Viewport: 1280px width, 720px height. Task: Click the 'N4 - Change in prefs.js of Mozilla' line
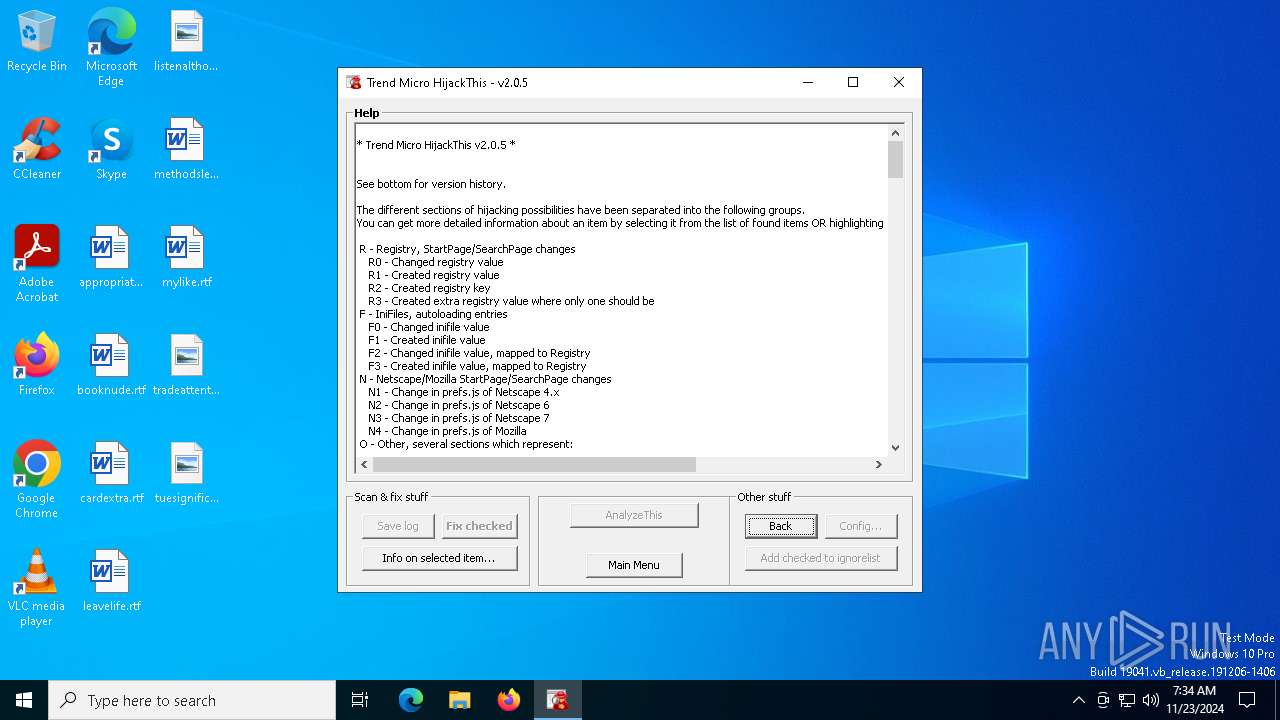[x=447, y=431]
